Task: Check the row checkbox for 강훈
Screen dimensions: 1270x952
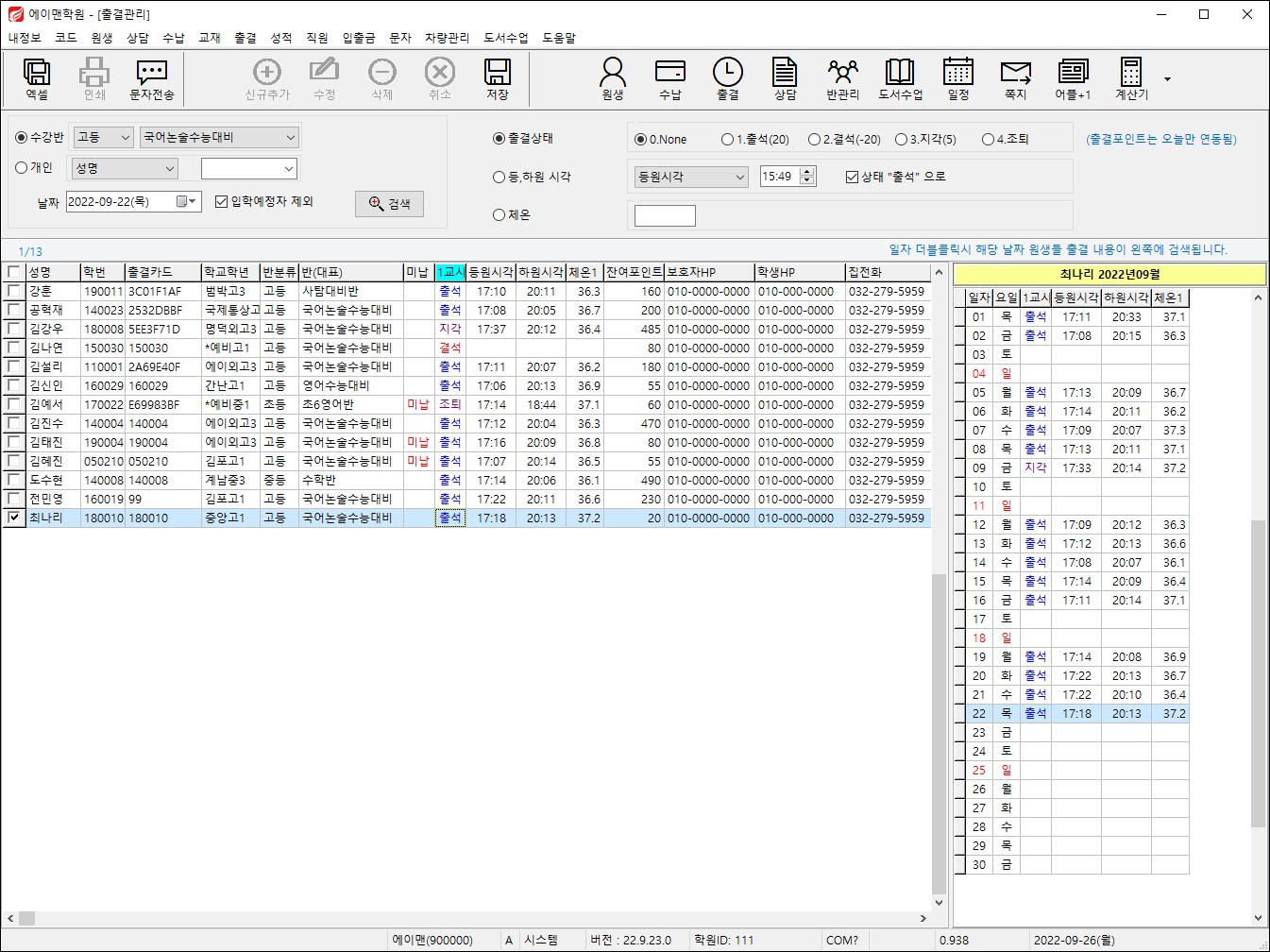Action: [x=14, y=291]
